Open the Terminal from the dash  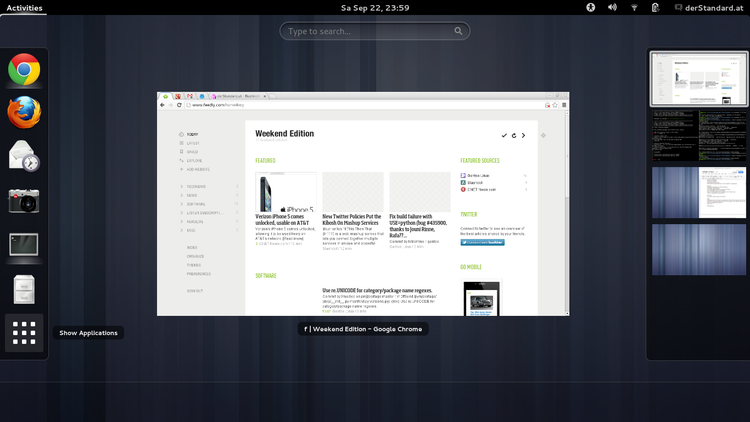[24, 245]
